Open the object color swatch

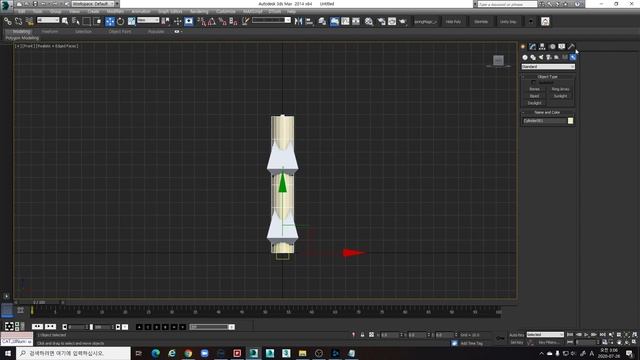[x=570, y=121]
